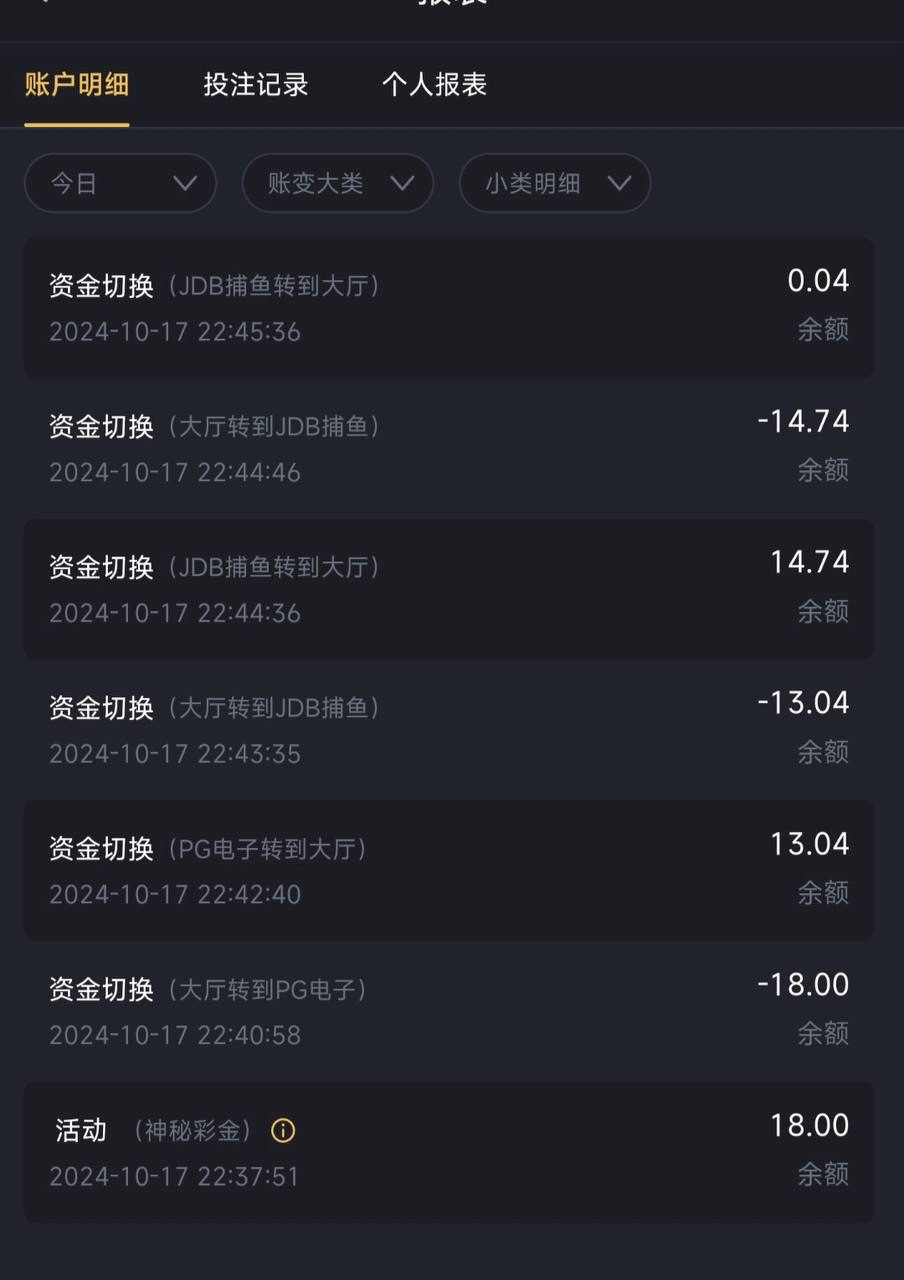
Task: Click the chevron arrow in 今日 filter
Action: [185, 183]
